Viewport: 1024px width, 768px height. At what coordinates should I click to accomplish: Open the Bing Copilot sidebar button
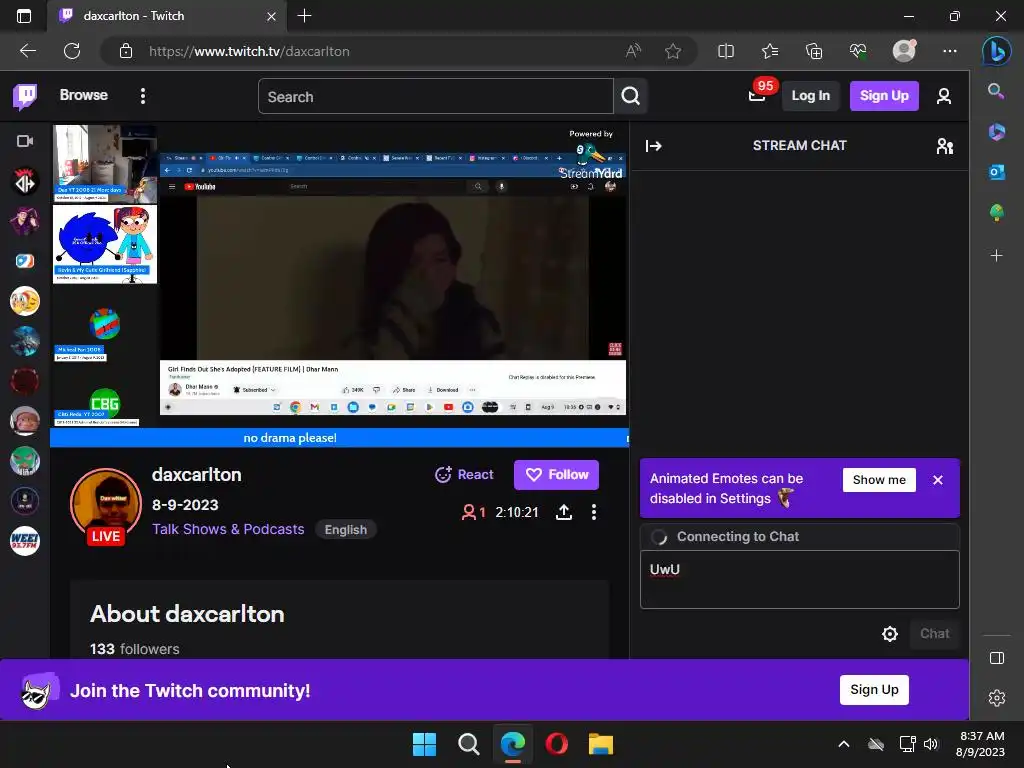(x=997, y=51)
